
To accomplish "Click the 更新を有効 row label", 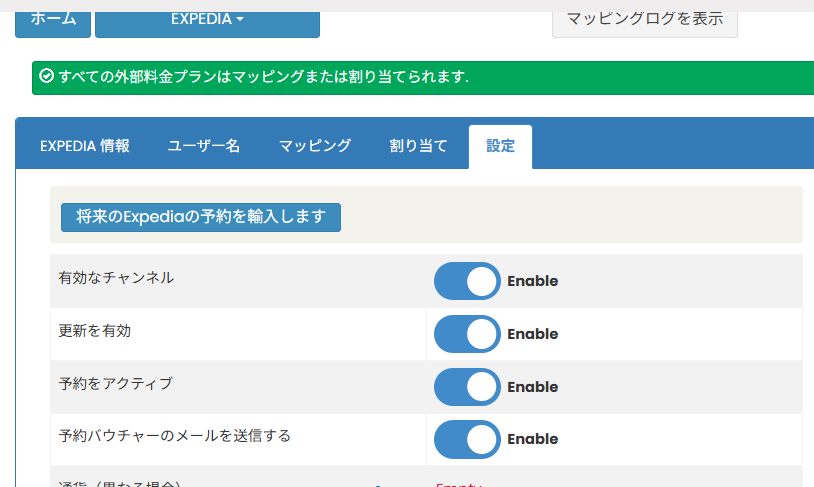I will pyautogui.click(x=95, y=331).
